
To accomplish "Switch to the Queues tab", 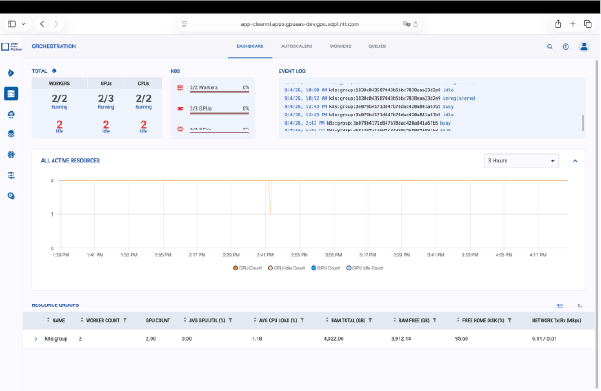I will pyautogui.click(x=377, y=46).
